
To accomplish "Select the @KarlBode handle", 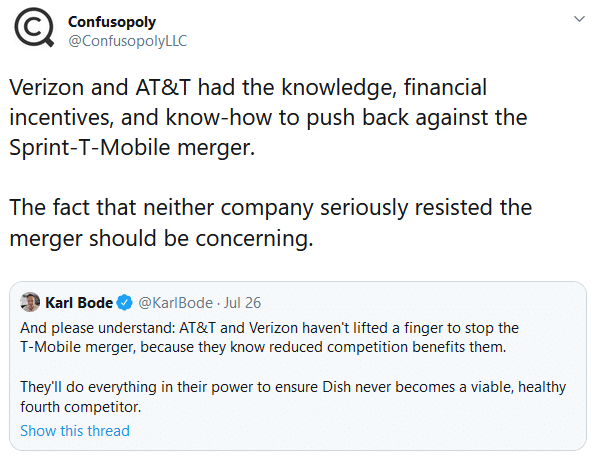I will (x=176, y=303).
